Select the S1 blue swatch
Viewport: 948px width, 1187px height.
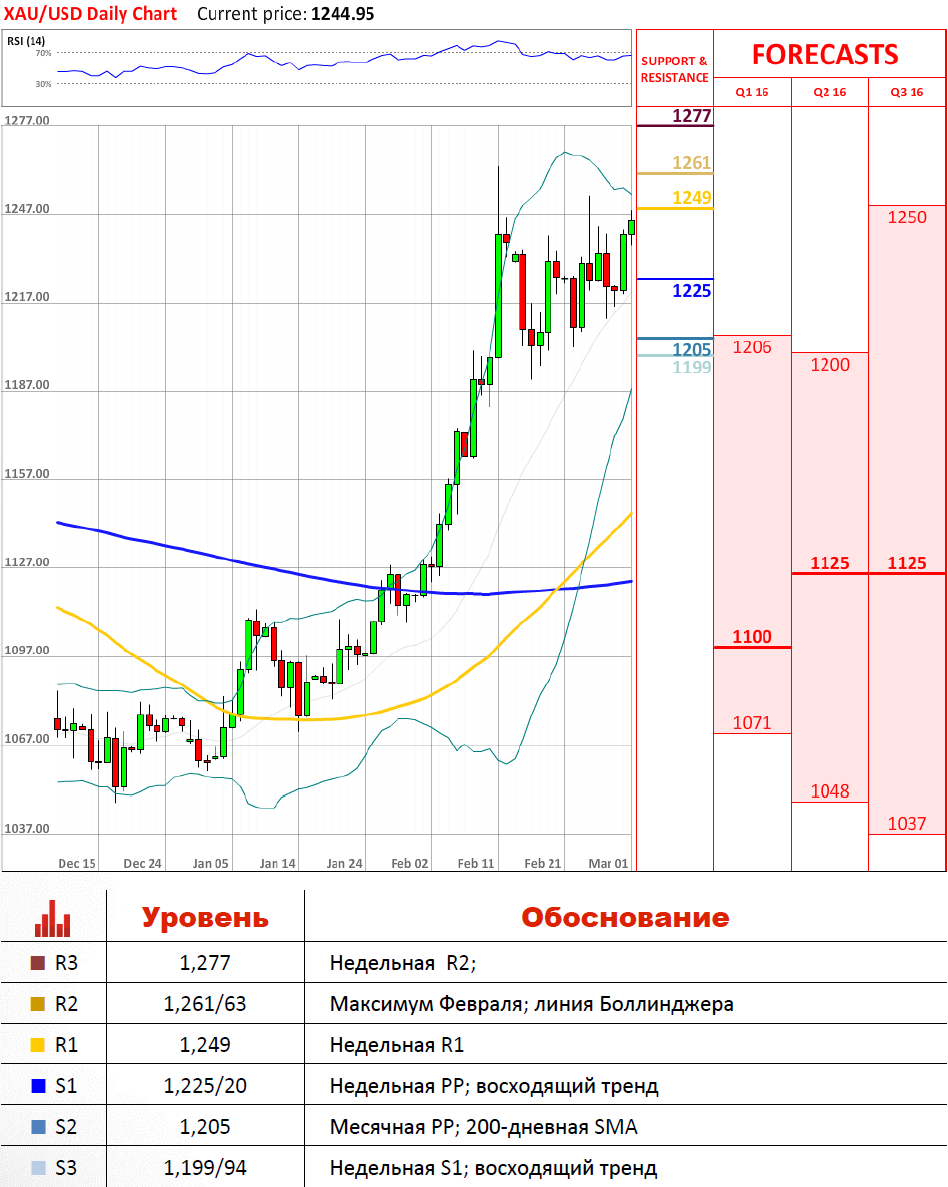coord(38,1086)
